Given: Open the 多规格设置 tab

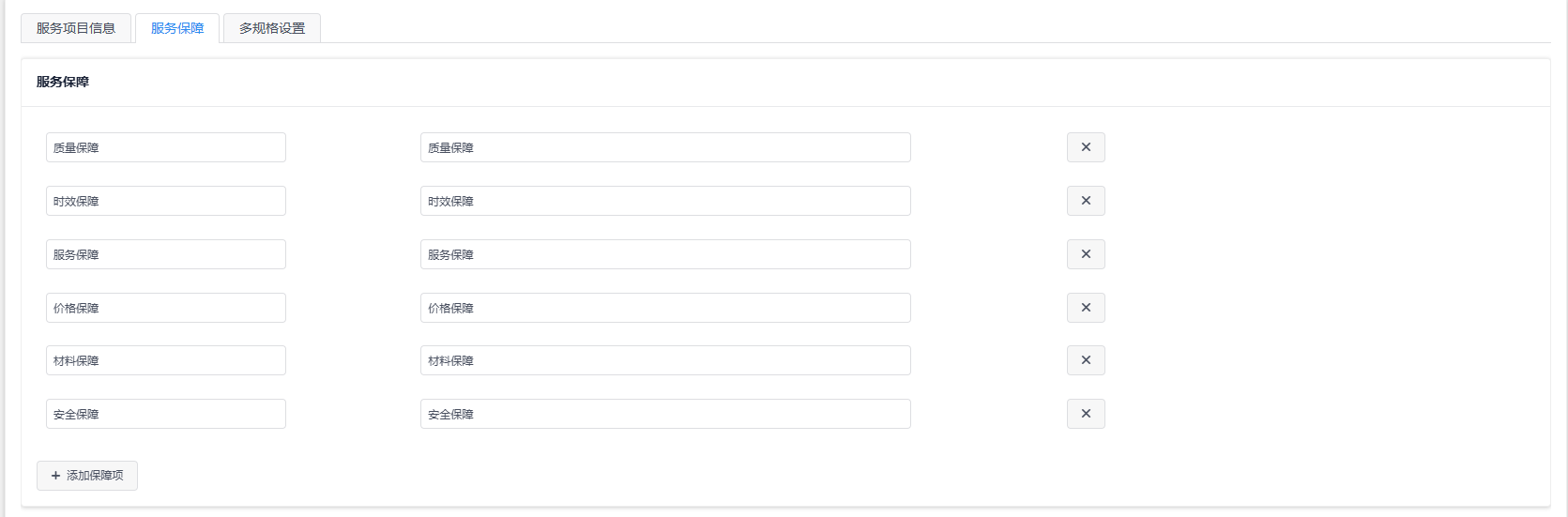Looking at the screenshot, I should pyautogui.click(x=272, y=28).
